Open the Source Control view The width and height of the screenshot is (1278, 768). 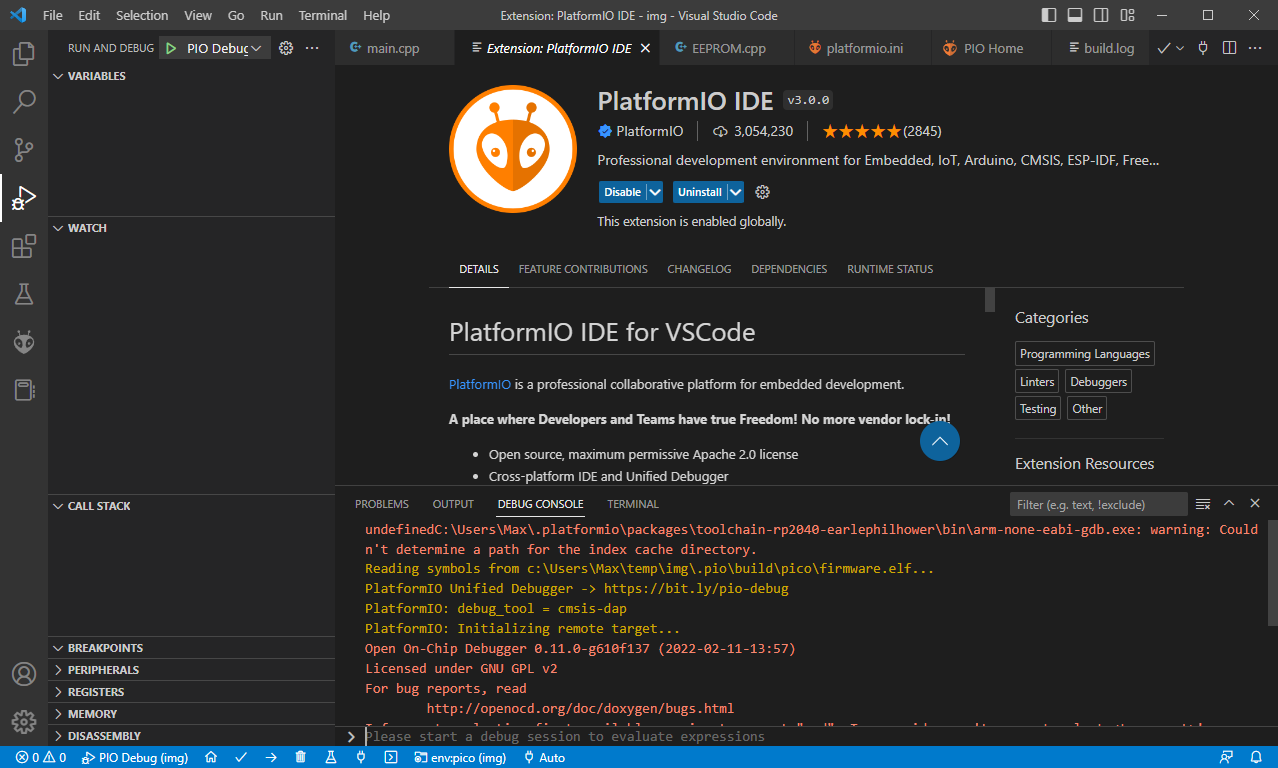24,150
